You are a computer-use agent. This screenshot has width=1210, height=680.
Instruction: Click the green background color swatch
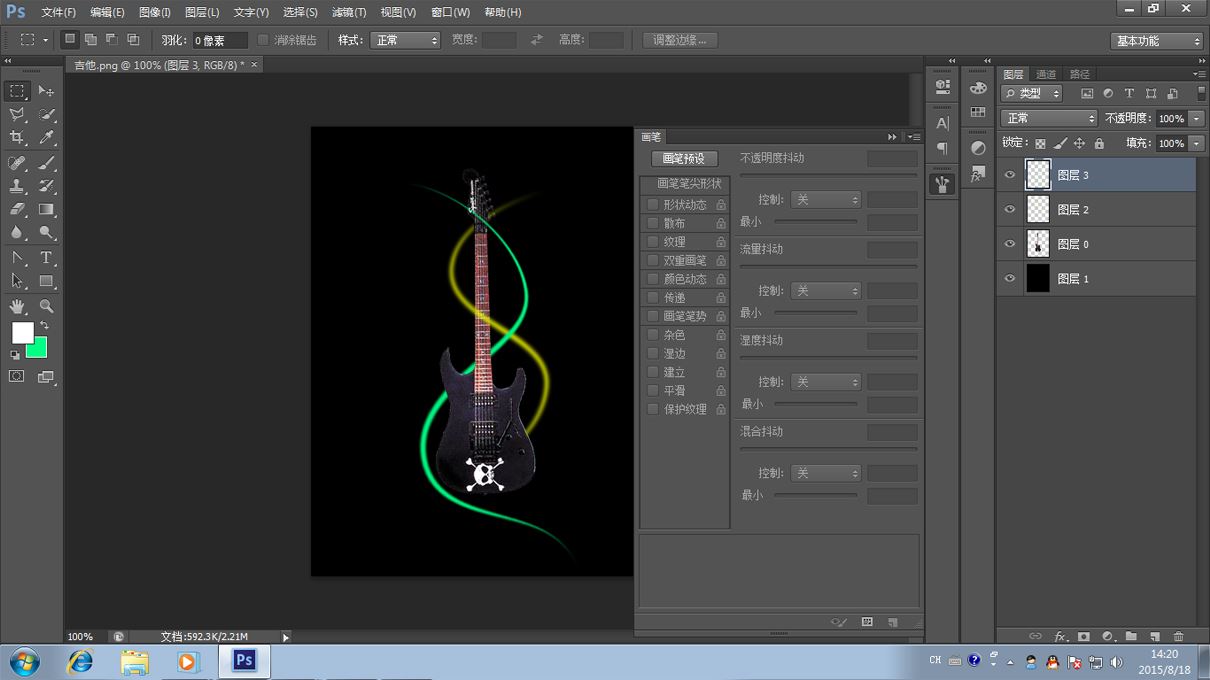point(39,350)
